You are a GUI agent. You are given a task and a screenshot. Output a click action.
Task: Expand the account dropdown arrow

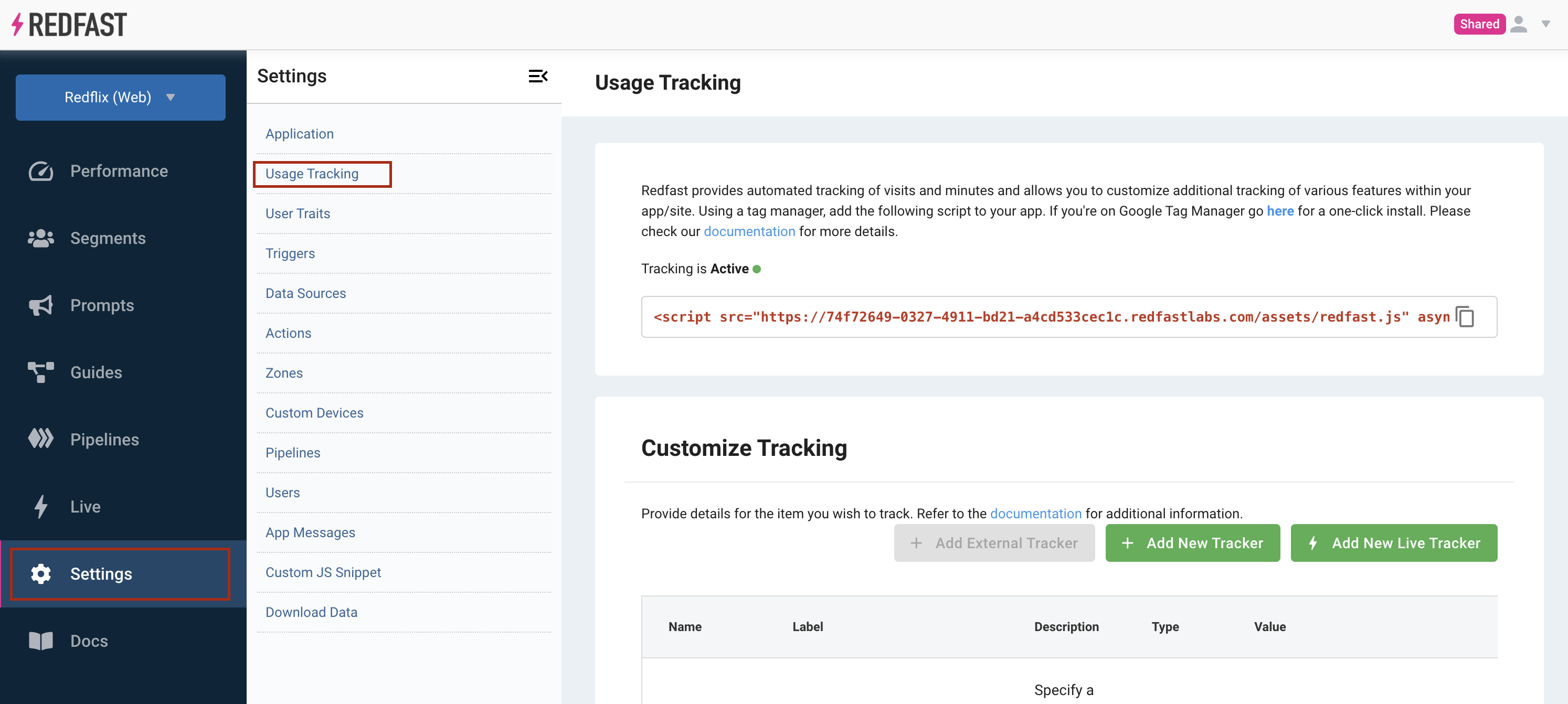tap(1546, 24)
